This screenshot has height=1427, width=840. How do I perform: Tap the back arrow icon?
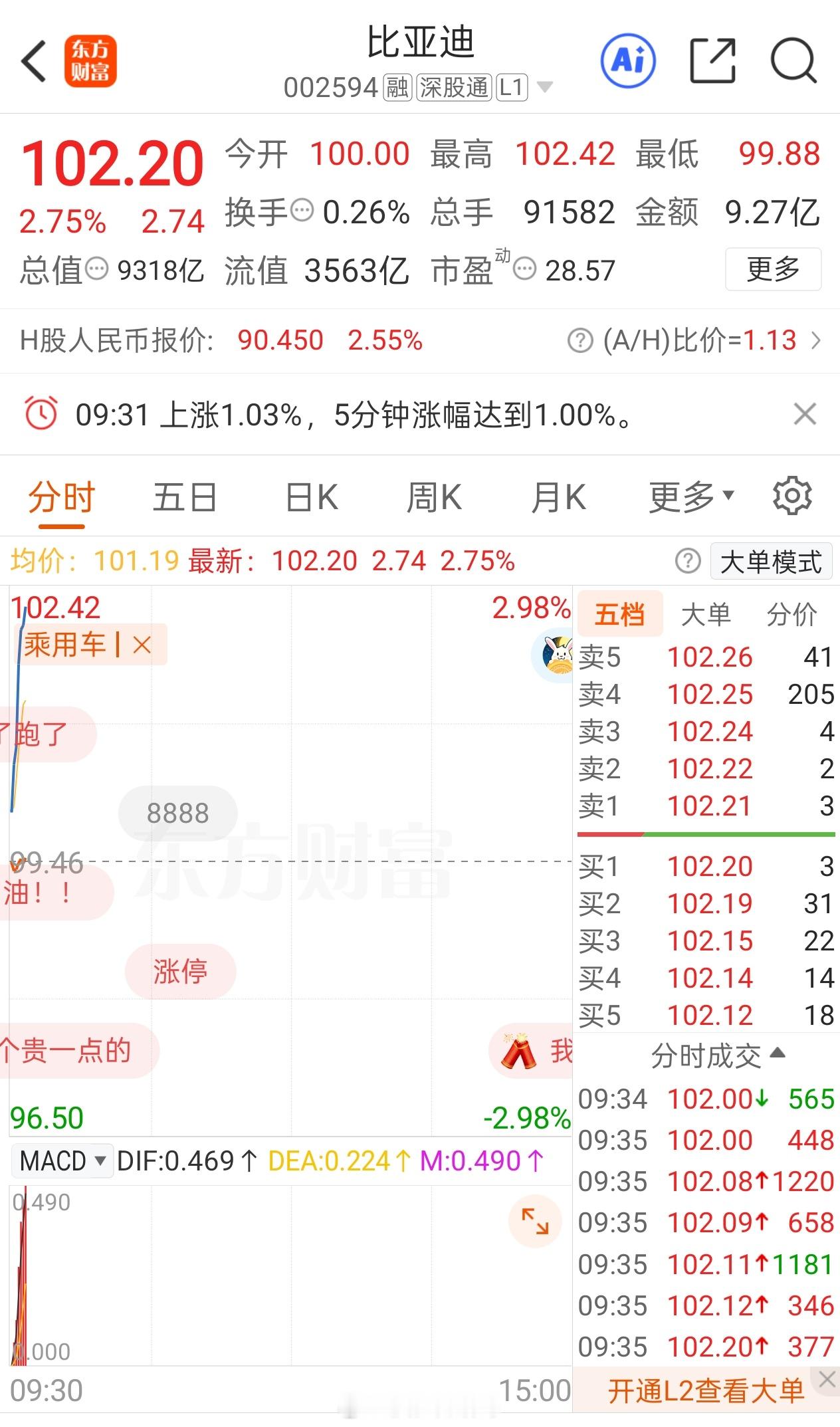[34, 61]
